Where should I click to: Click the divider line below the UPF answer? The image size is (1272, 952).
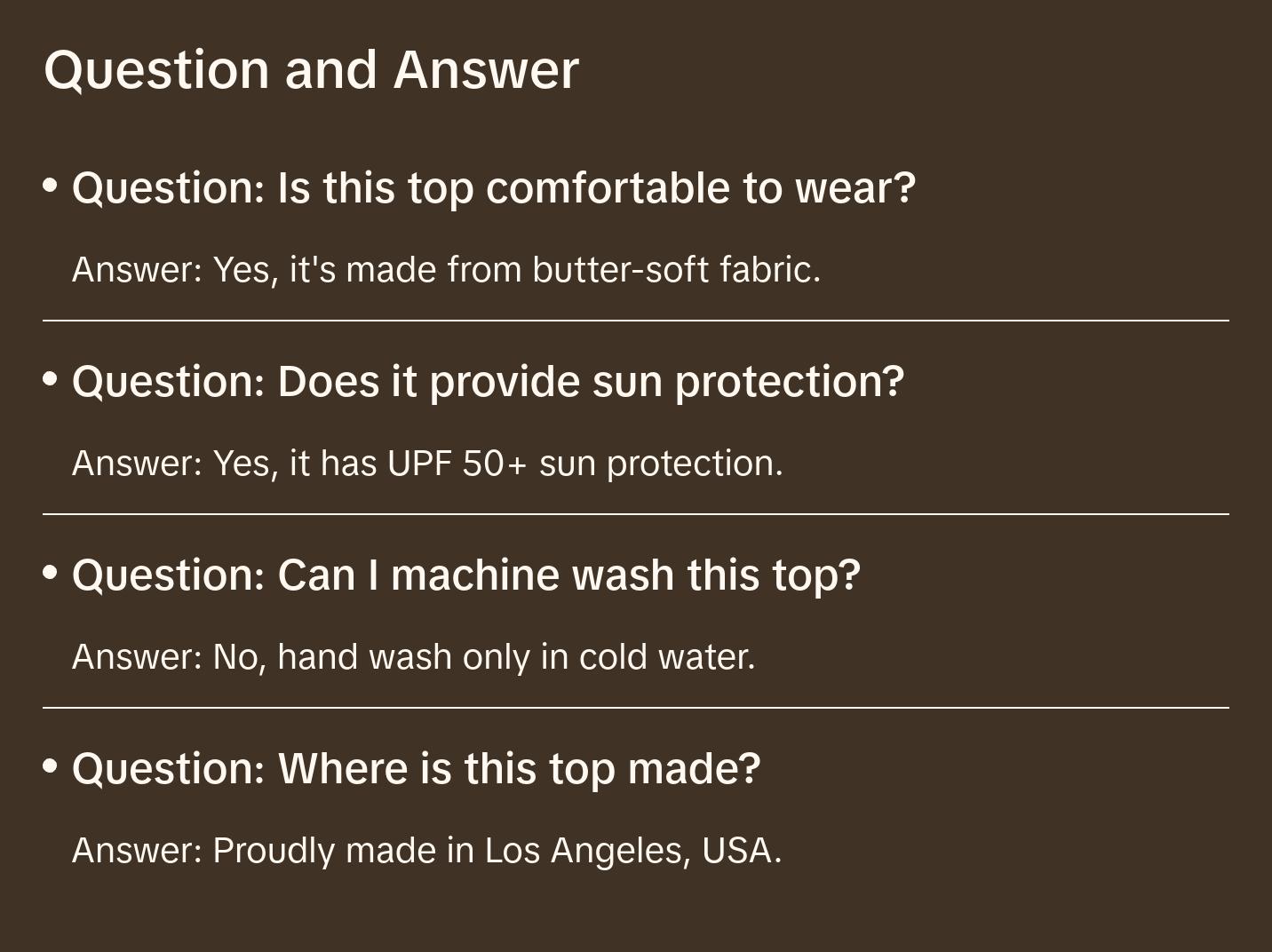636,514
